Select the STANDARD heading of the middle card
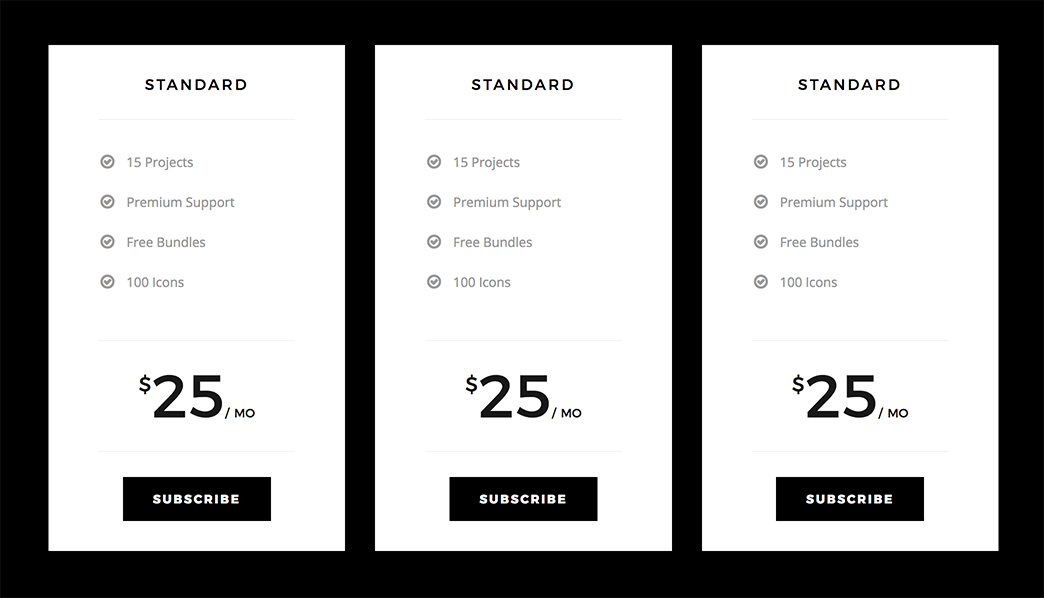Screen dimensions: 1044x598 pos(523,85)
